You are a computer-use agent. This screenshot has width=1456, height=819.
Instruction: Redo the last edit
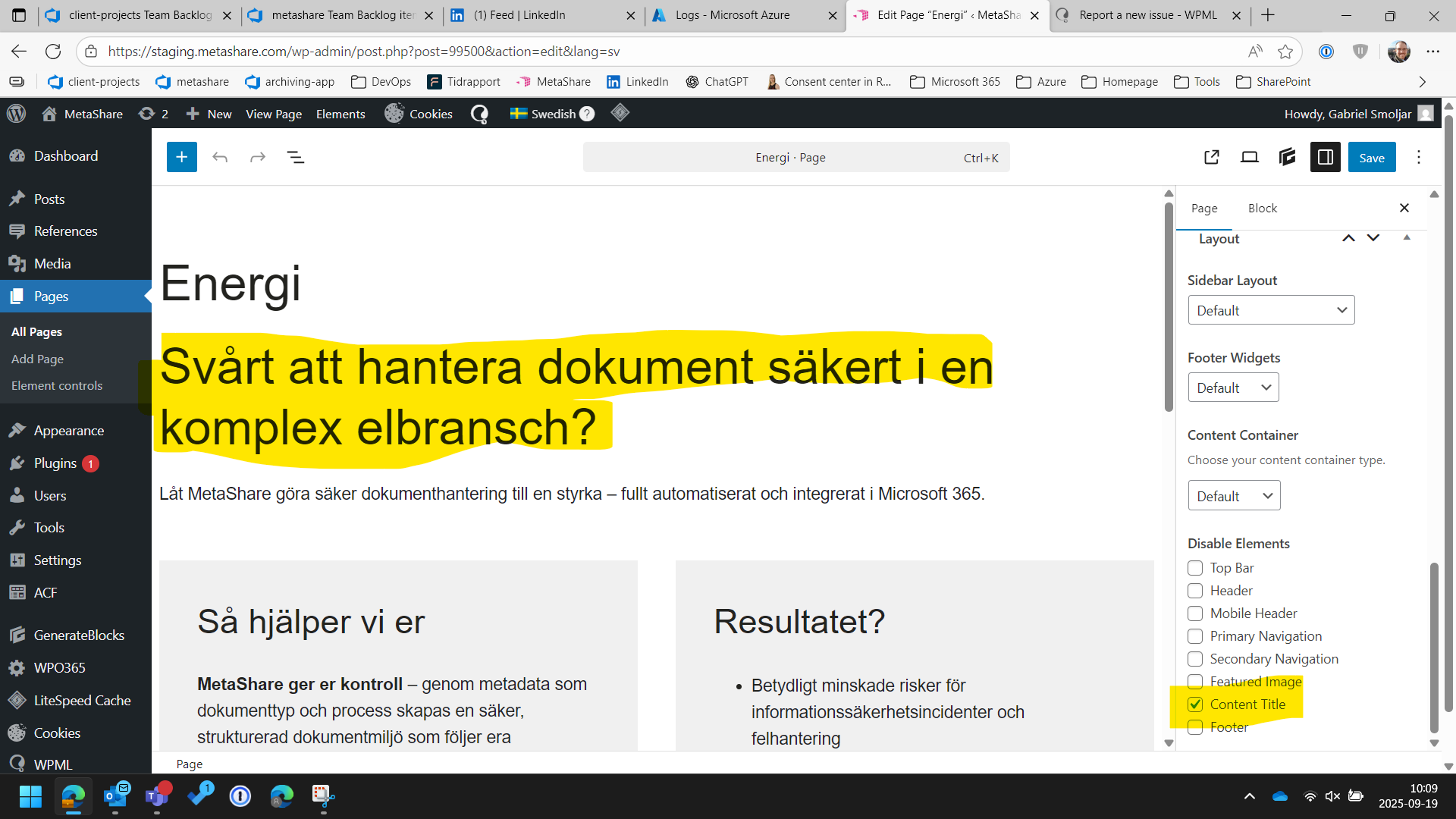tap(258, 157)
